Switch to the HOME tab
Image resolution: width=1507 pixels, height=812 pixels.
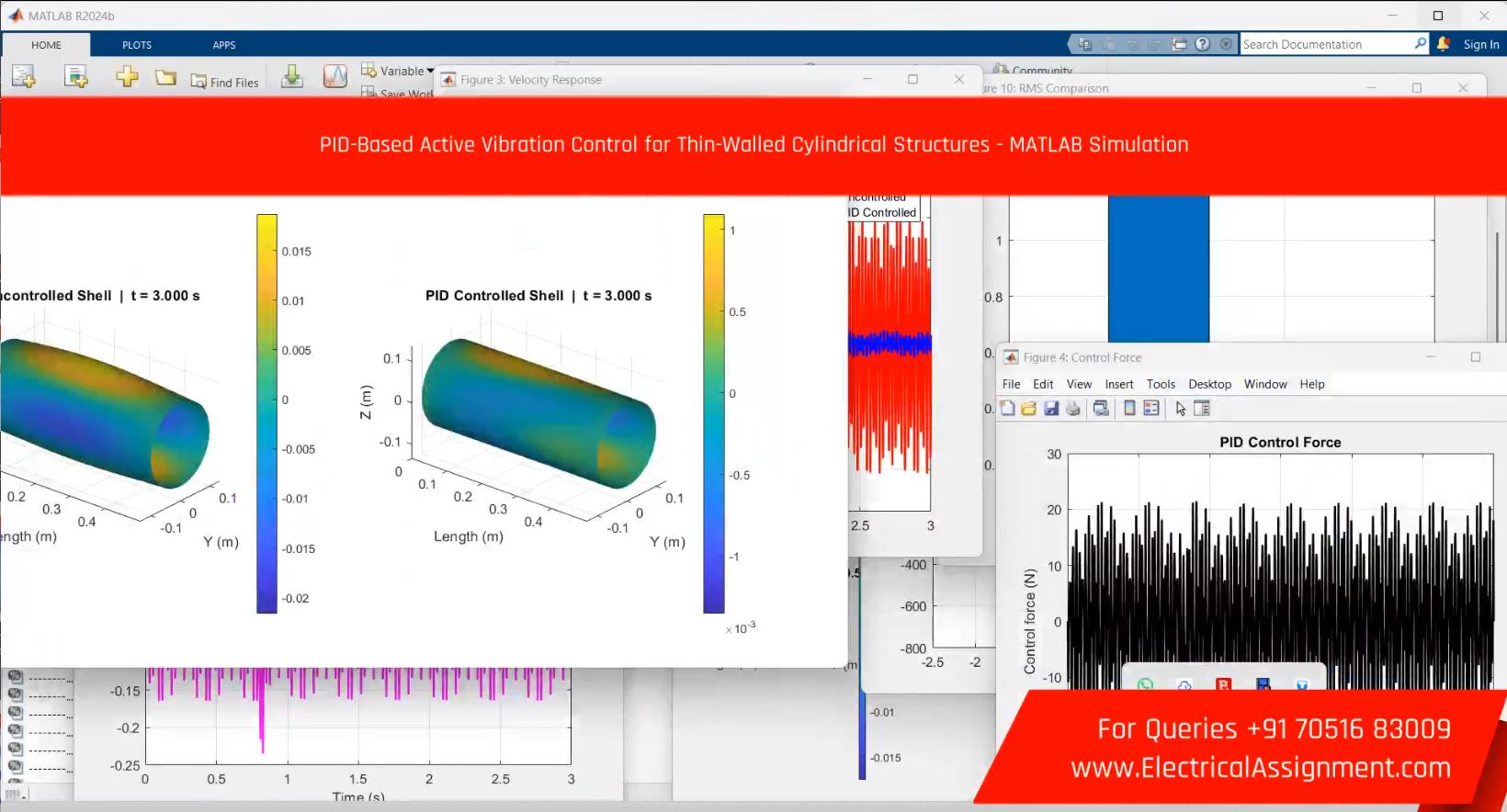pos(46,44)
